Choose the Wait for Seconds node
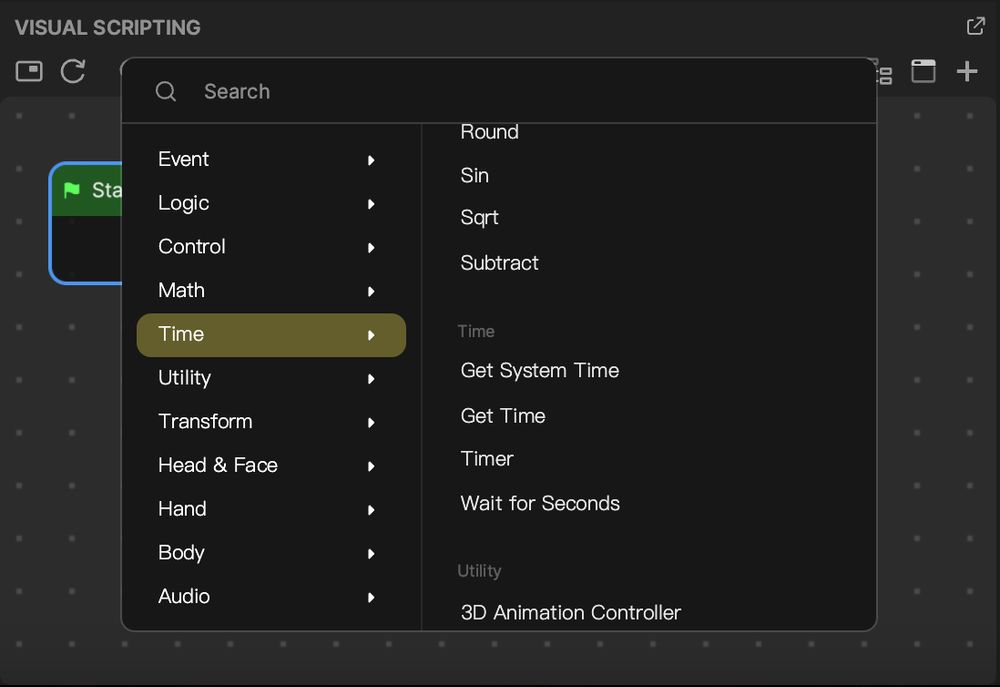 540,503
